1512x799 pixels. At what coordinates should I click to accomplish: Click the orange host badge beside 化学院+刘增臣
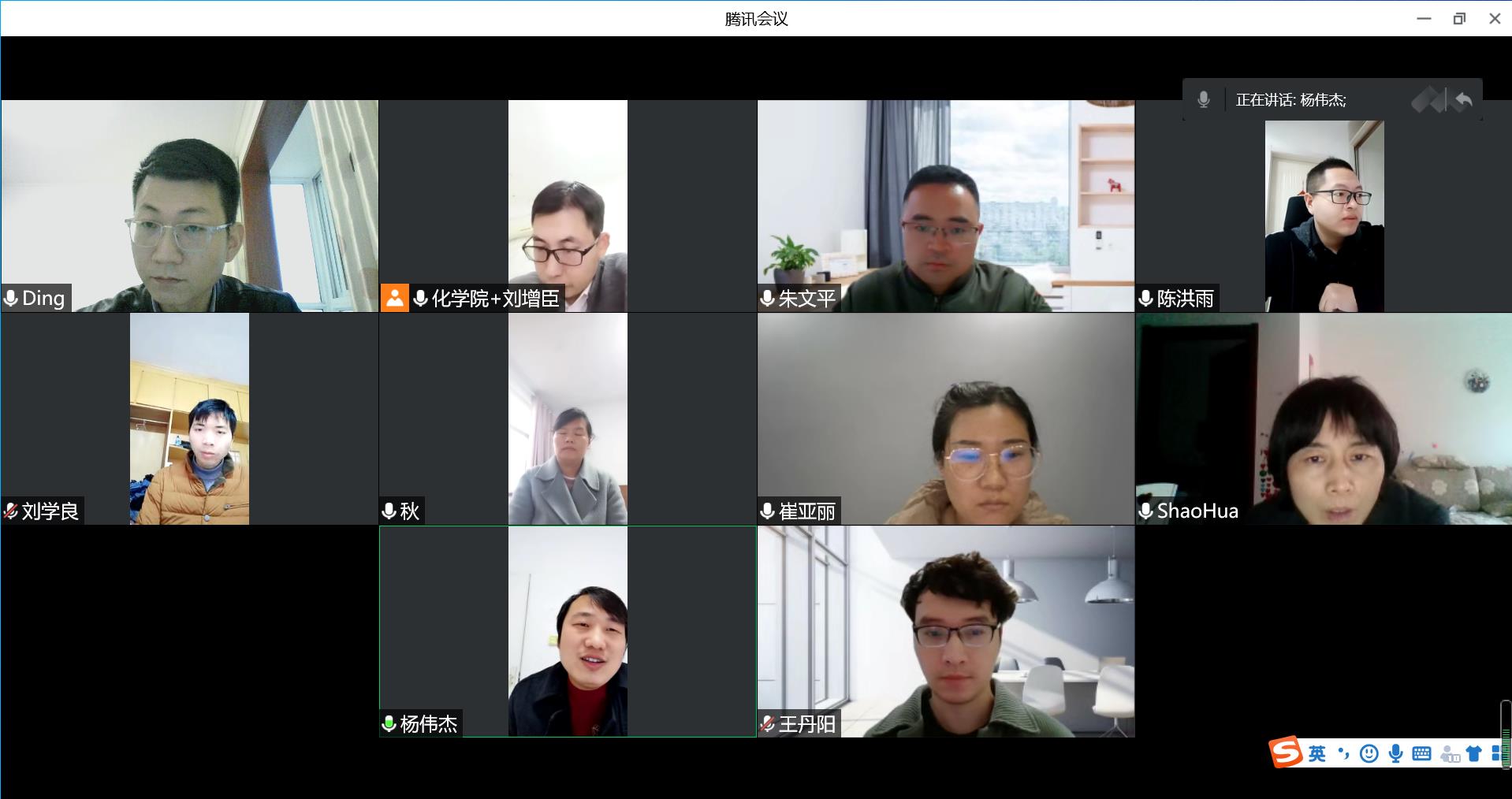(394, 298)
